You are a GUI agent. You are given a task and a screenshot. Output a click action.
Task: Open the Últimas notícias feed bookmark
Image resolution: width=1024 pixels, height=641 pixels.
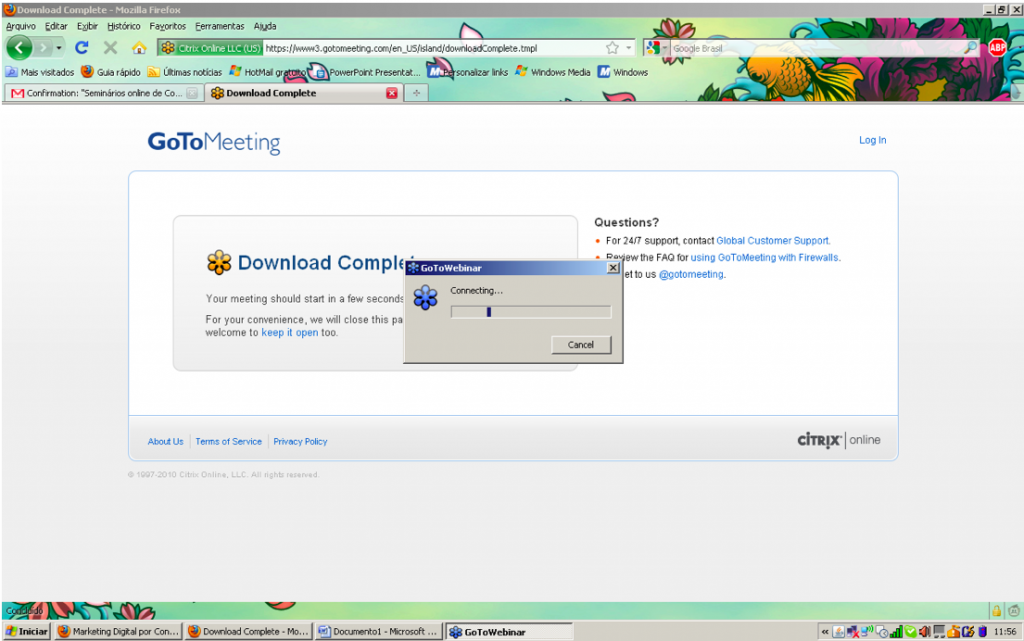pos(185,72)
